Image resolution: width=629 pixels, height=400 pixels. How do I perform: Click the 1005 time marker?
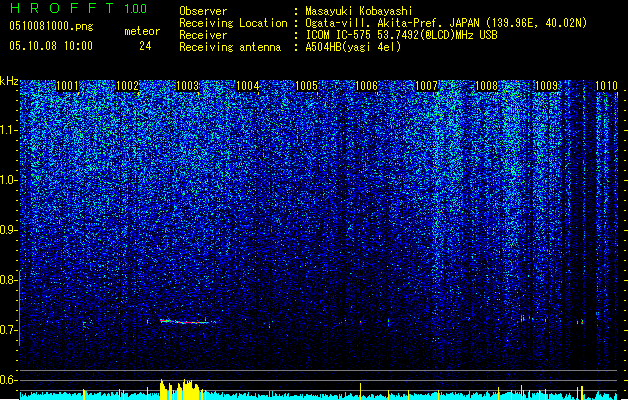click(306, 86)
